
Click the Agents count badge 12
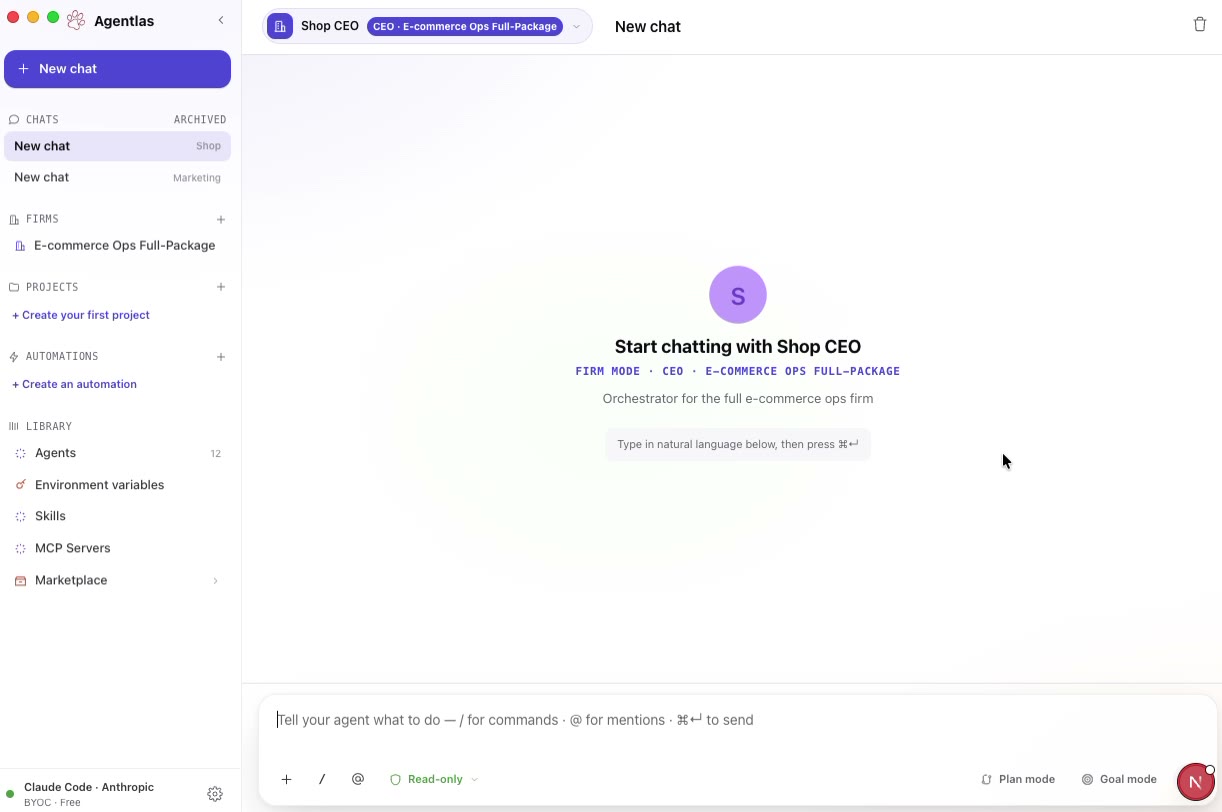(215, 454)
